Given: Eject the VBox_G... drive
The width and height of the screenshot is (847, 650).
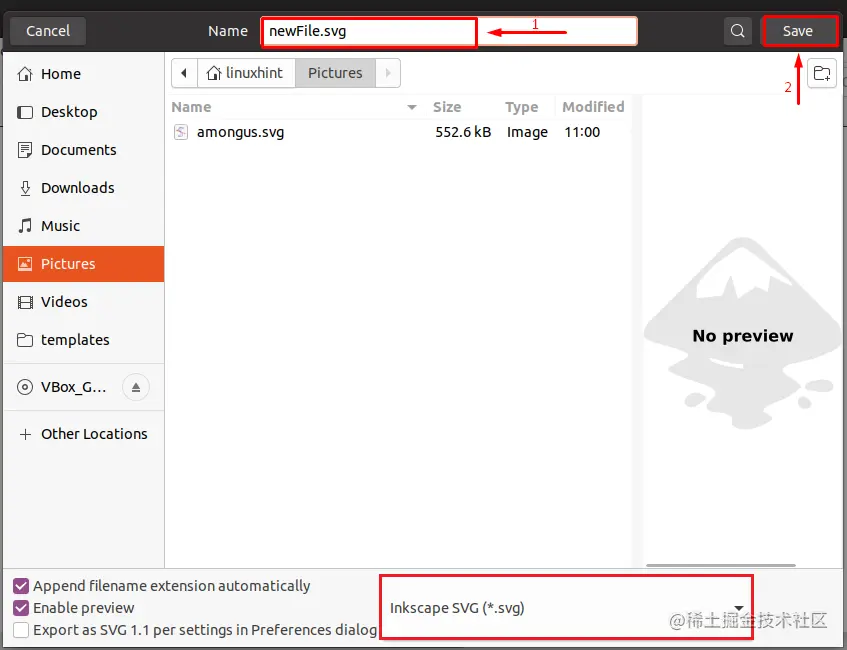Looking at the screenshot, I should (x=136, y=387).
